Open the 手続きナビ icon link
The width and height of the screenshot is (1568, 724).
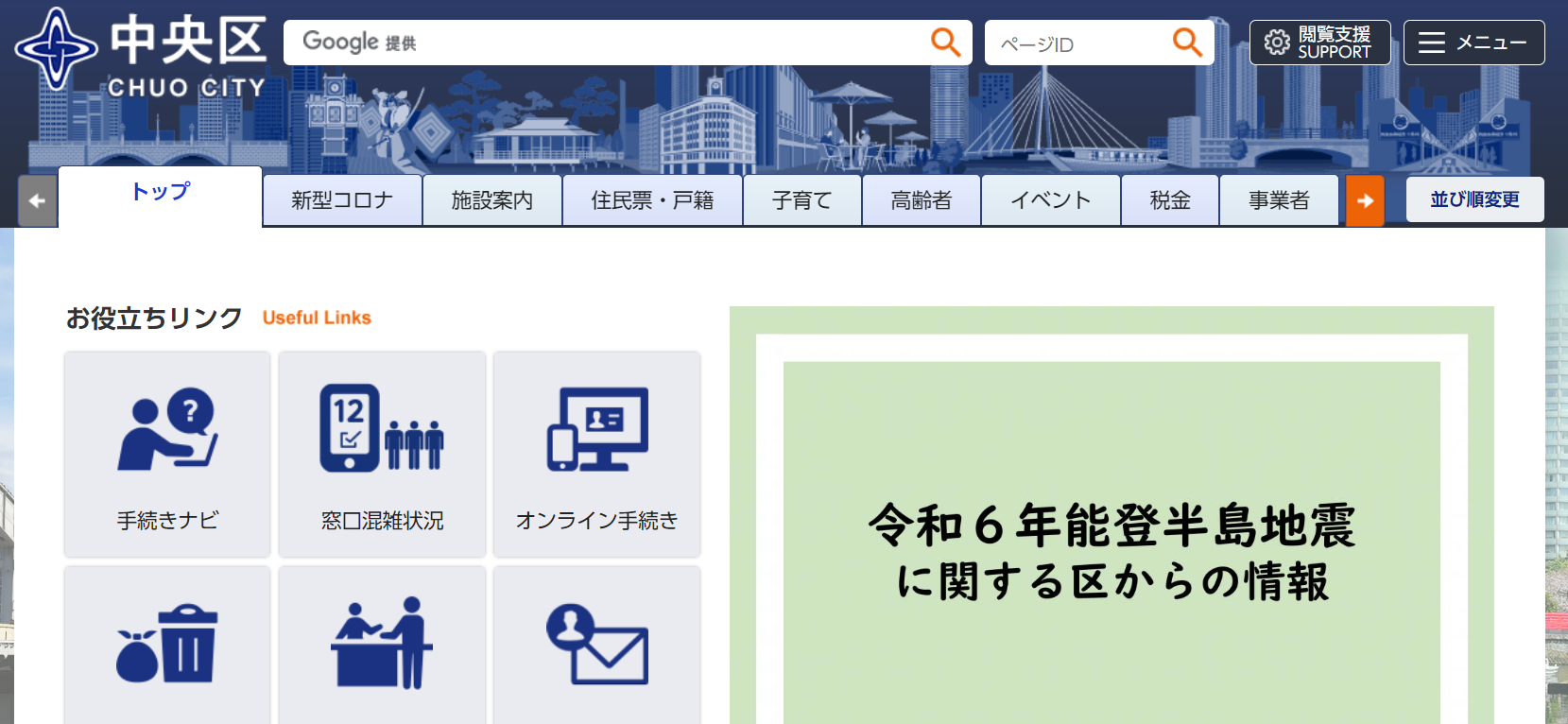click(167, 455)
